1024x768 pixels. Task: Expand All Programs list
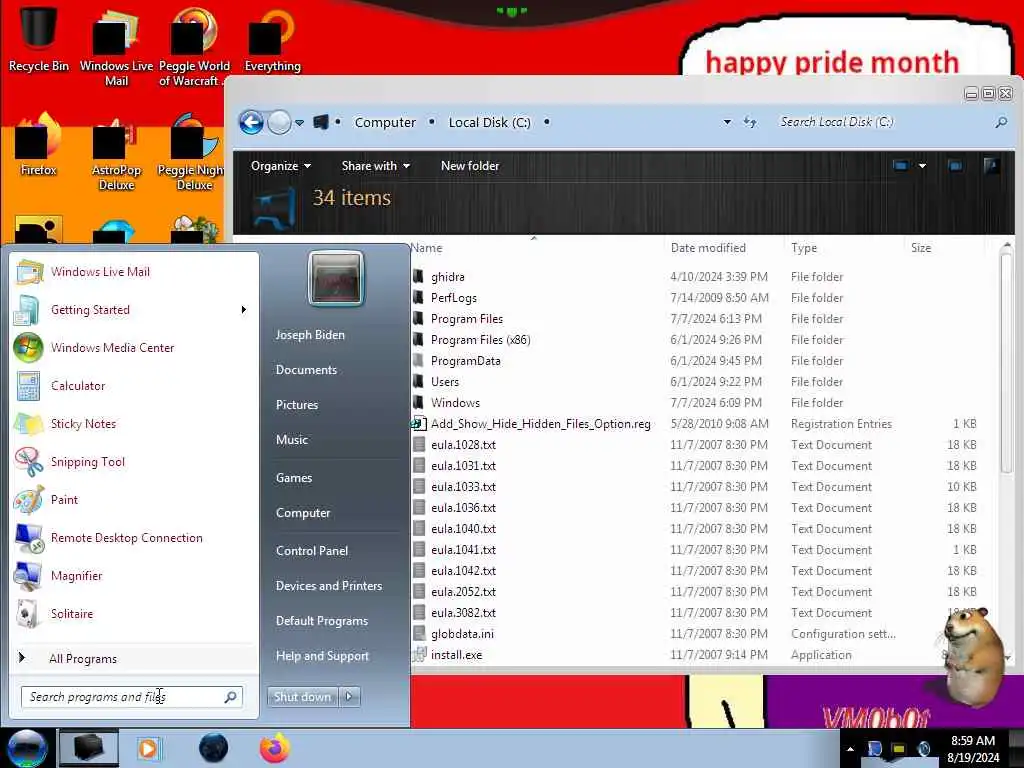pos(134,658)
